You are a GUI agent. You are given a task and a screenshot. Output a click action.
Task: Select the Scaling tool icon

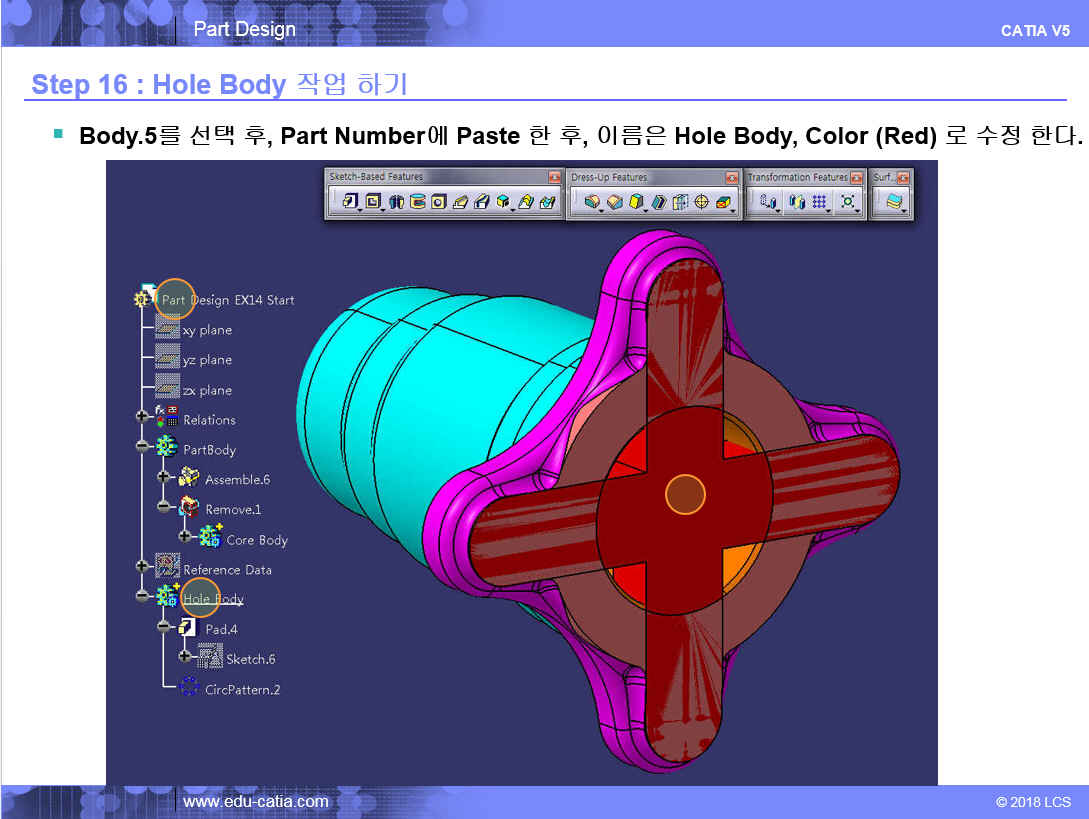(x=849, y=202)
